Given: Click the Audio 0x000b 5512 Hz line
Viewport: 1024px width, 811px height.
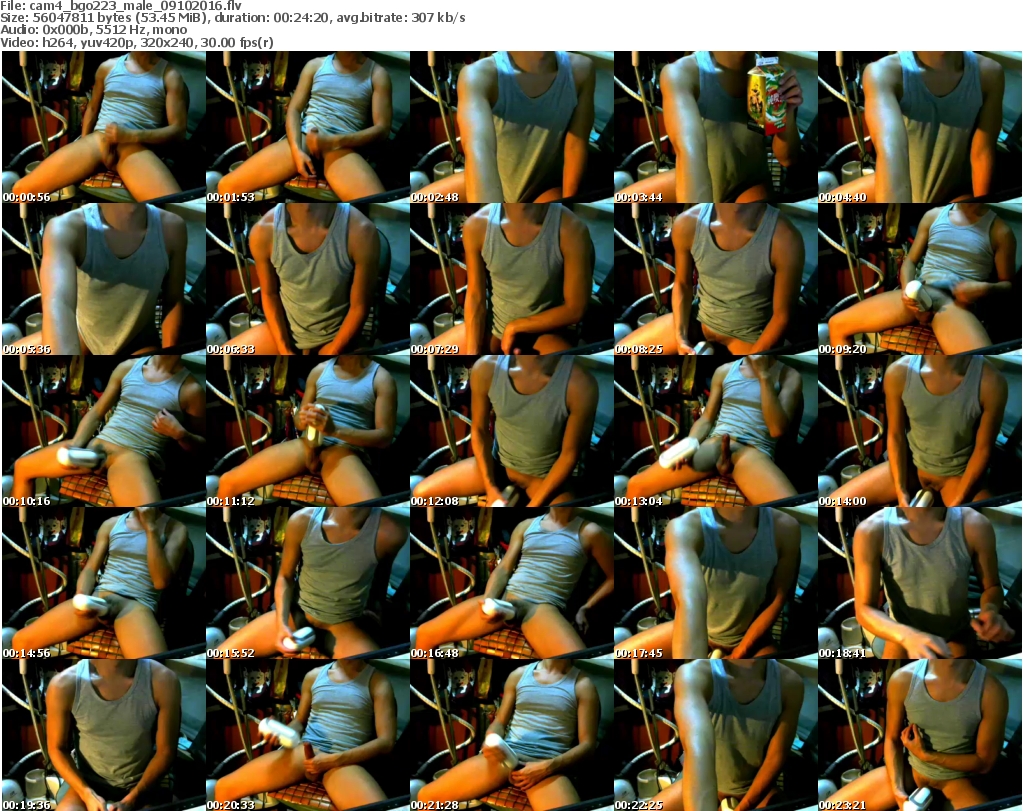Looking at the screenshot, I should pyautogui.click(x=93, y=30).
